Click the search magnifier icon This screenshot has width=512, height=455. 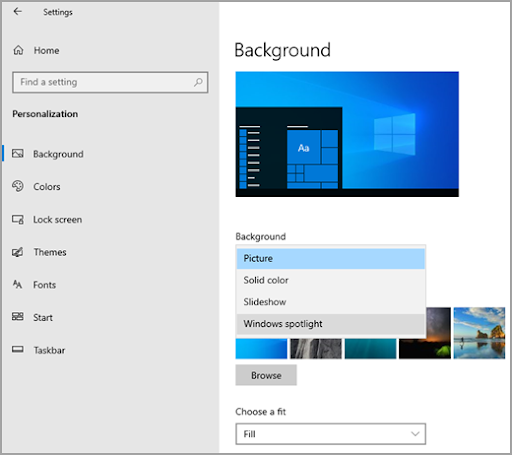[x=198, y=82]
